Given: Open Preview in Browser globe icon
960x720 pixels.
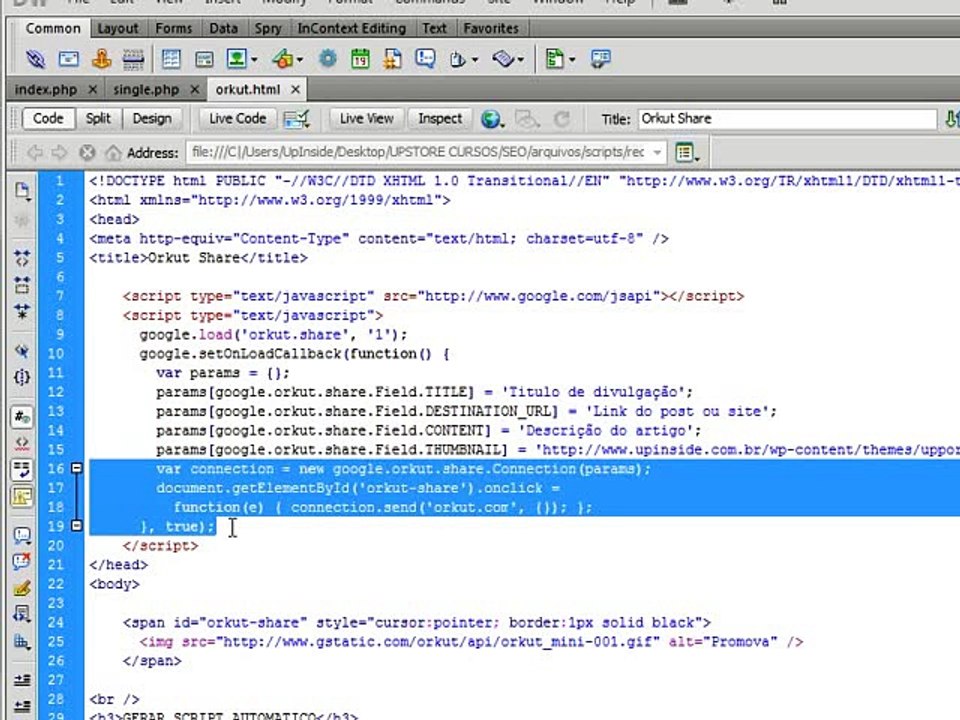Looking at the screenshot, I should (490, 119).
